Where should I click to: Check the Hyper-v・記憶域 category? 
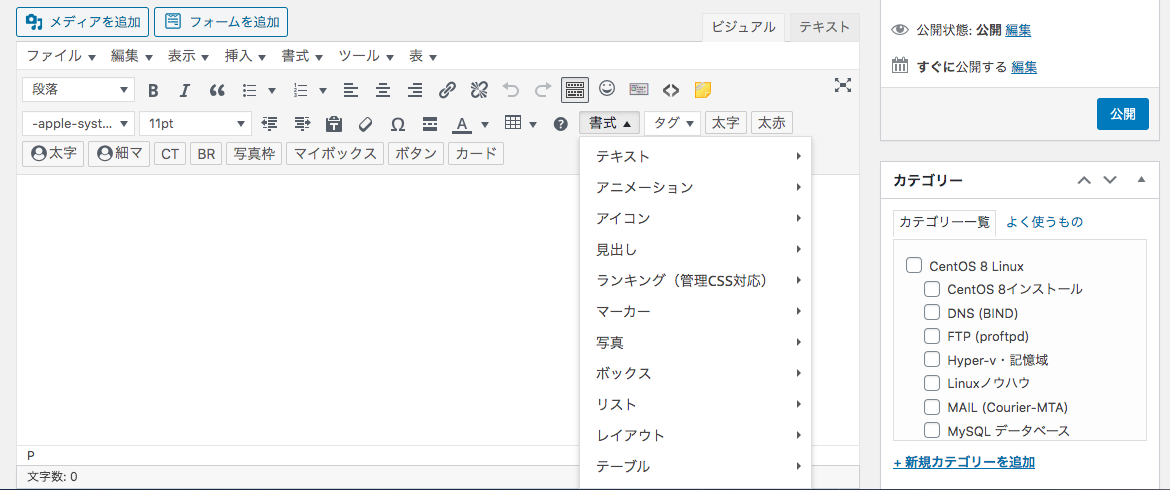[932, 359]
